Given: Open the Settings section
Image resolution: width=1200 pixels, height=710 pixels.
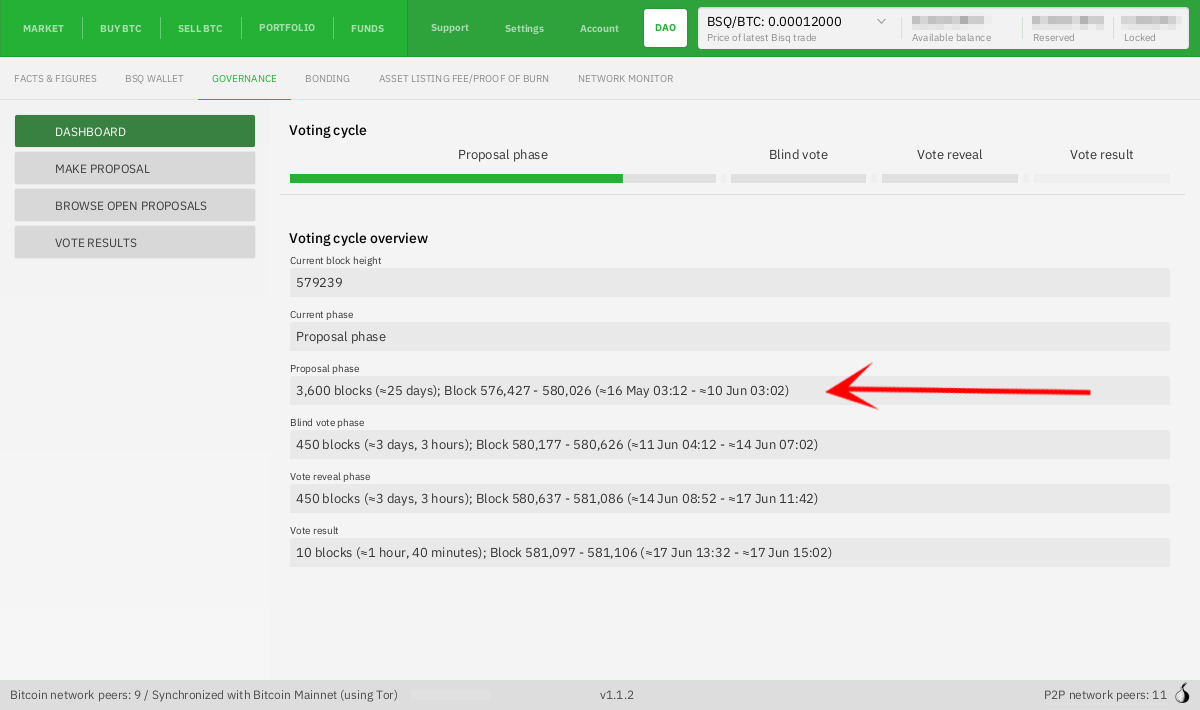Looking at the screenshot, I should tap(524, 28).
